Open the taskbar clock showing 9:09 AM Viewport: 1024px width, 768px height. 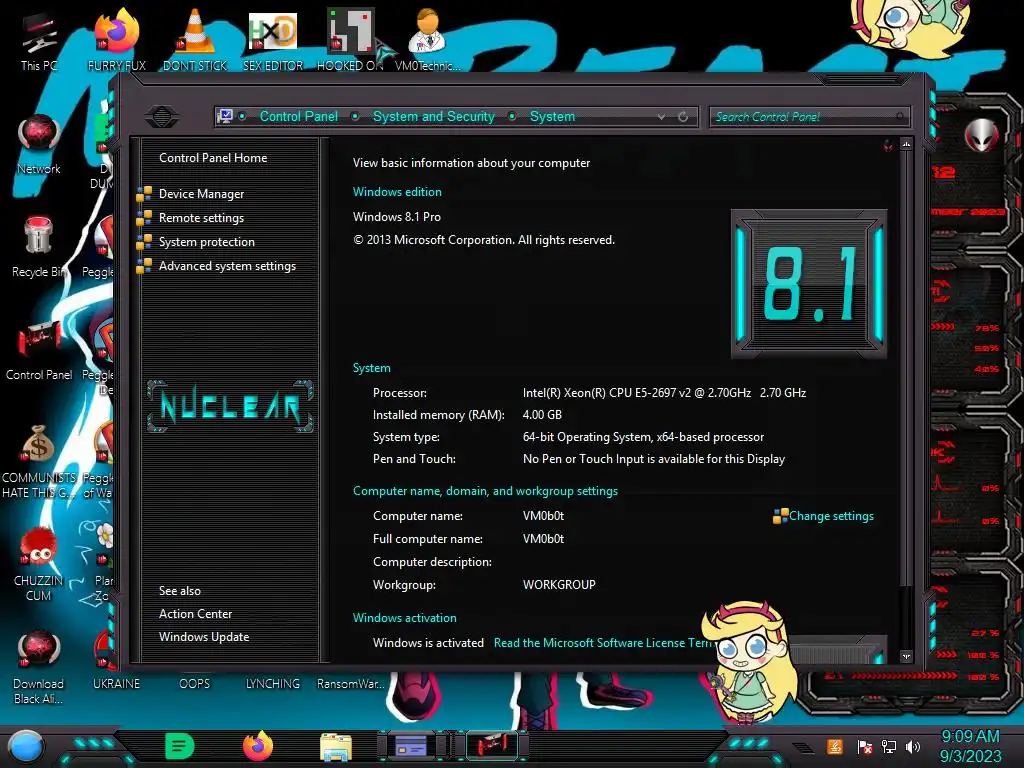[970, 746]
